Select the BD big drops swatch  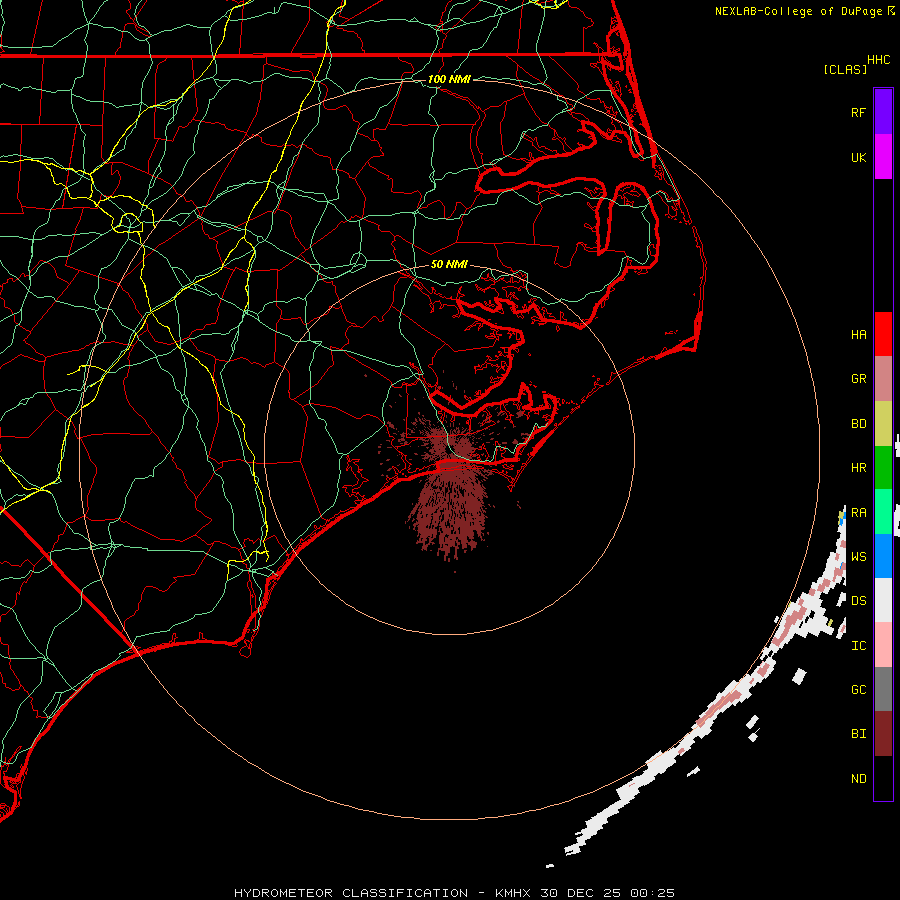point(883,424)
